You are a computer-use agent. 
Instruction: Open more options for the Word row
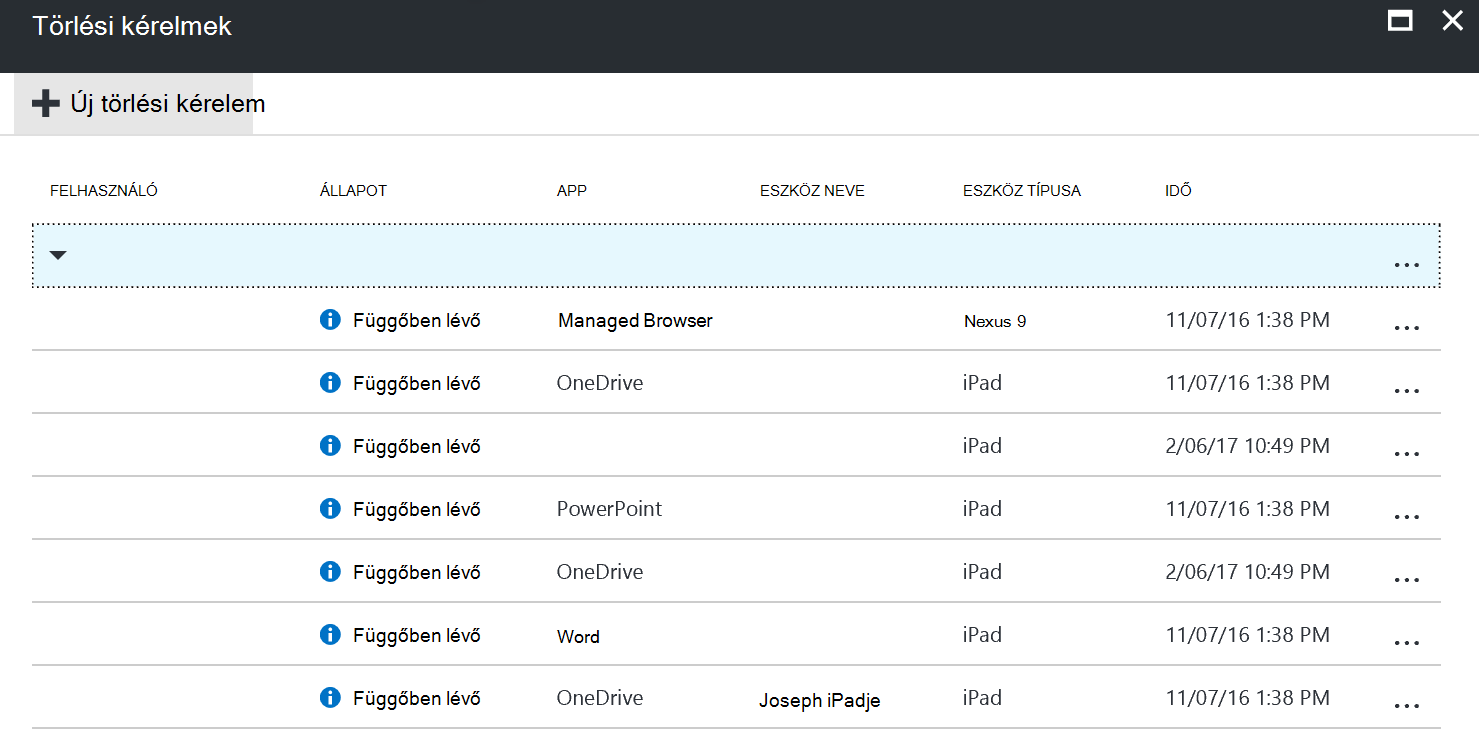pos(1406,643)
